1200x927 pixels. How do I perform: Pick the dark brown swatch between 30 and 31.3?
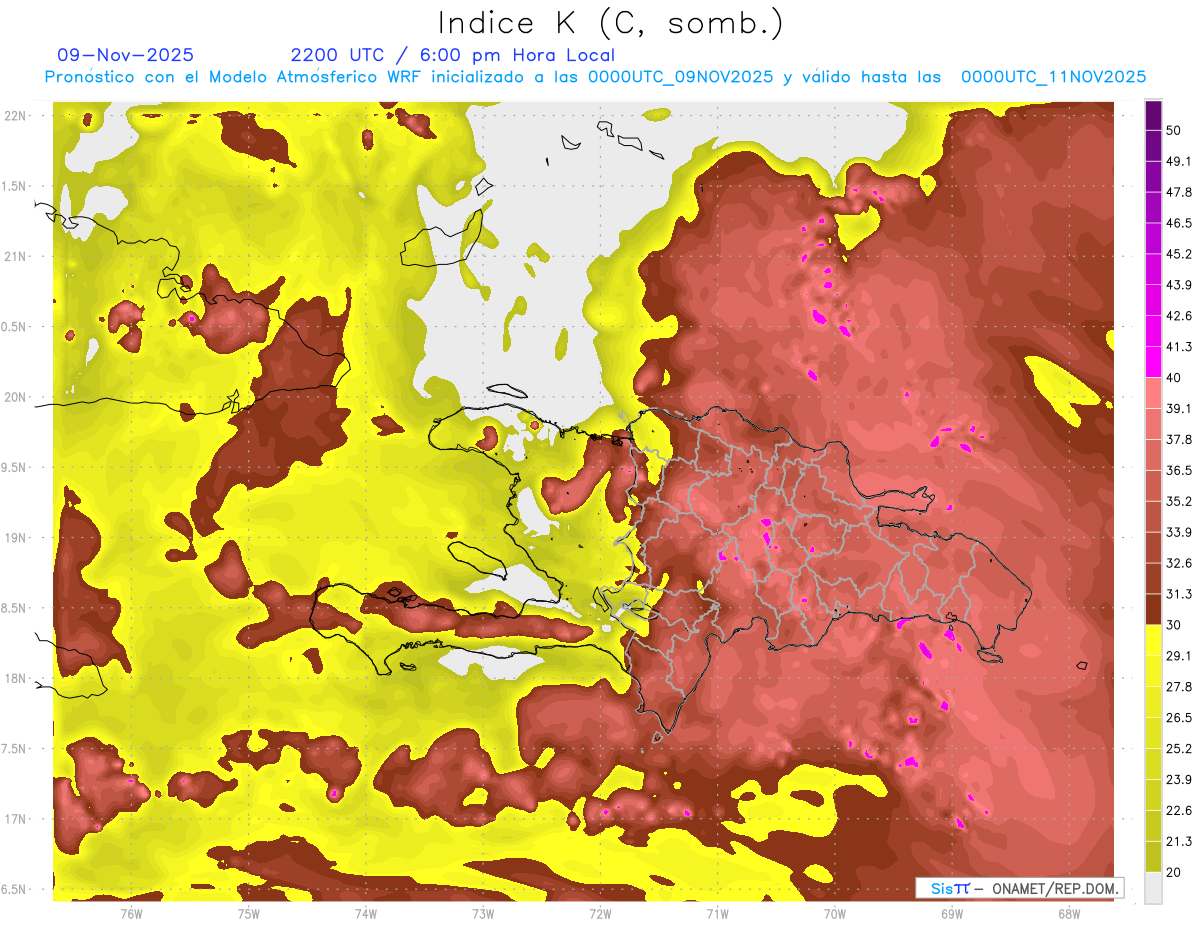[1153, 610]
